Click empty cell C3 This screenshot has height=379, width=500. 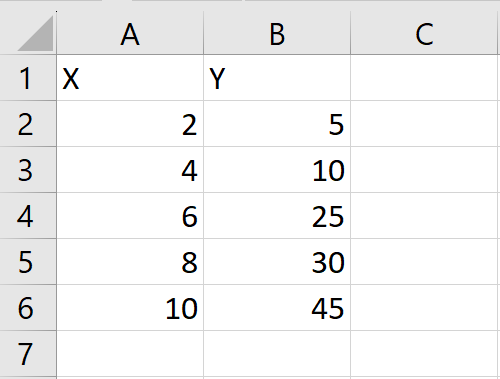[424, 170]
